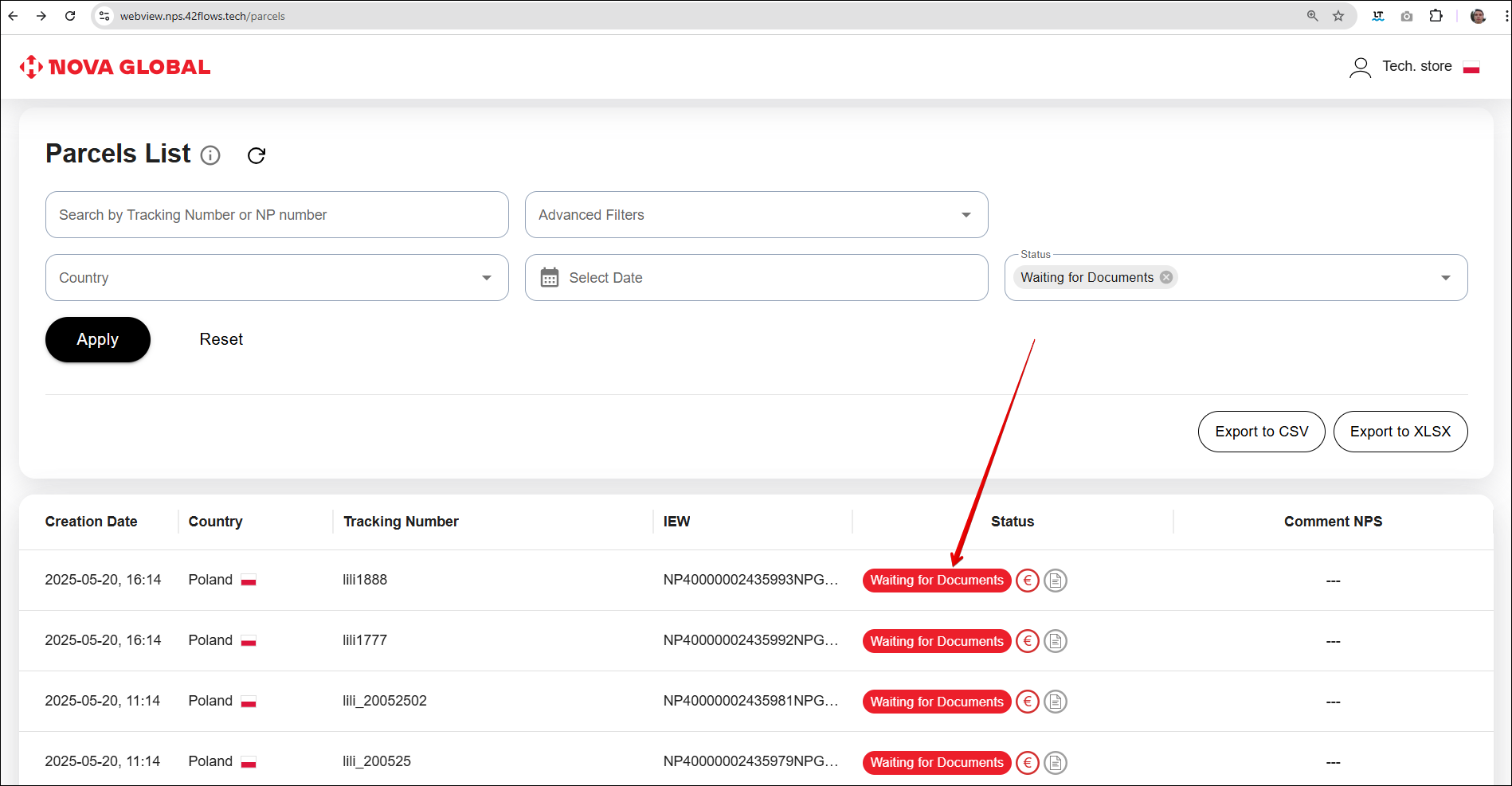Image resolution: width=1512 pixels, height=786 pixels.
Task: Click the Tracking Number column header
Action: point(401,522)
